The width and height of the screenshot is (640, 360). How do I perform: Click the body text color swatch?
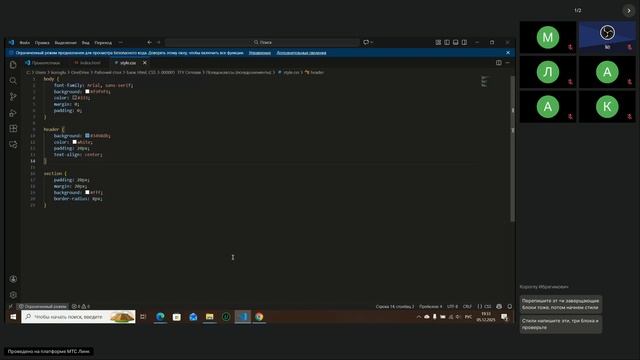tap(75, 98)
